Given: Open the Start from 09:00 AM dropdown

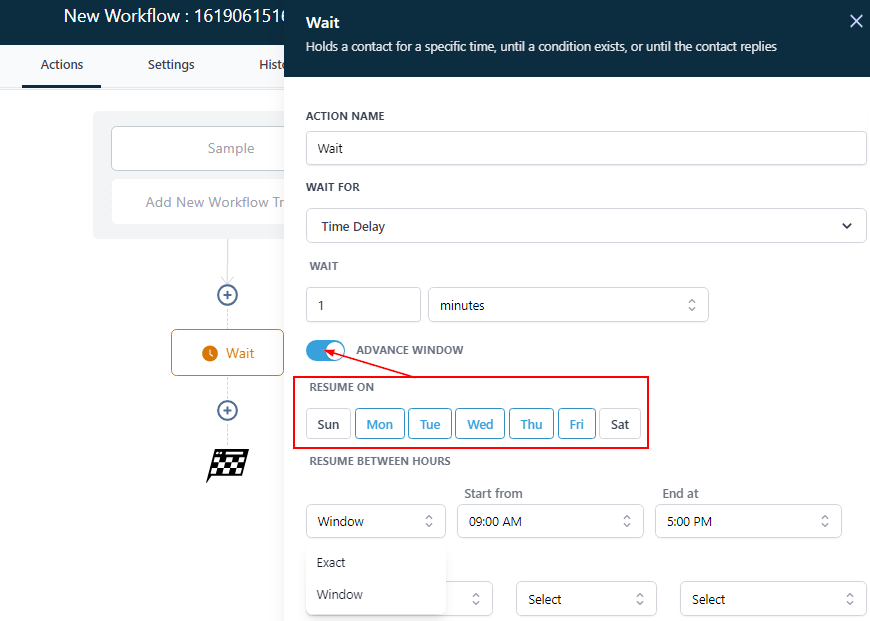Looking at the screenshot, I should point(550,521).
